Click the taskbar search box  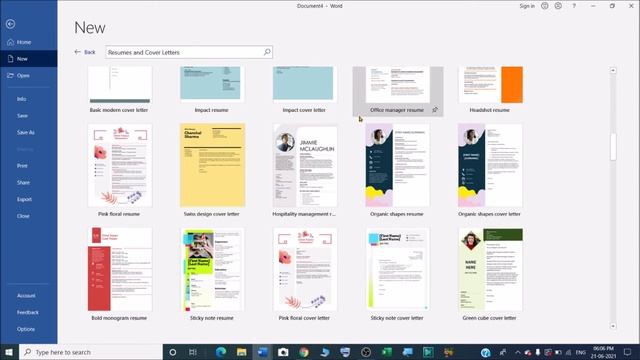click(91, 352)
